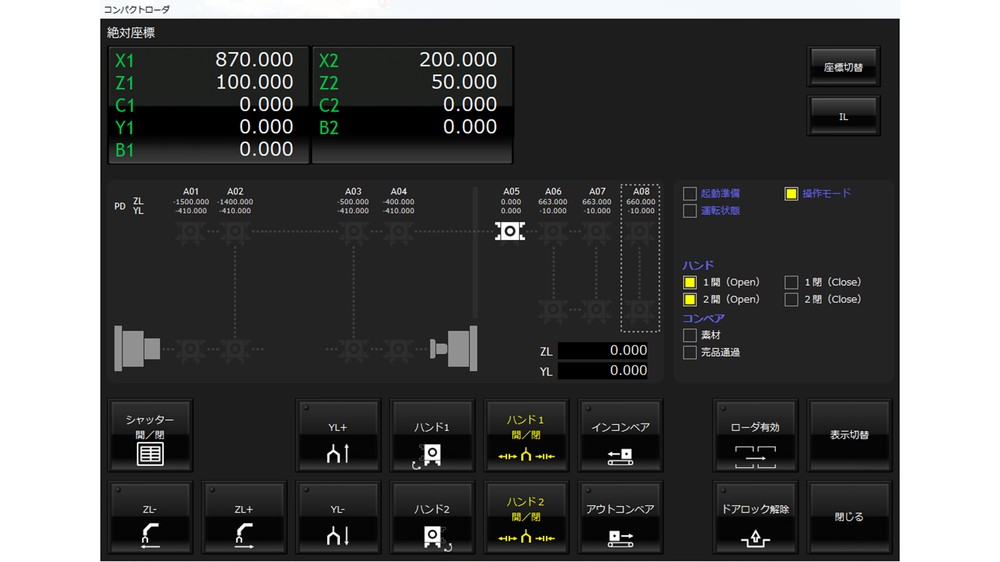This screenshot has height=562, width=1000.
Task: Click the IL button
Action: 843,117
